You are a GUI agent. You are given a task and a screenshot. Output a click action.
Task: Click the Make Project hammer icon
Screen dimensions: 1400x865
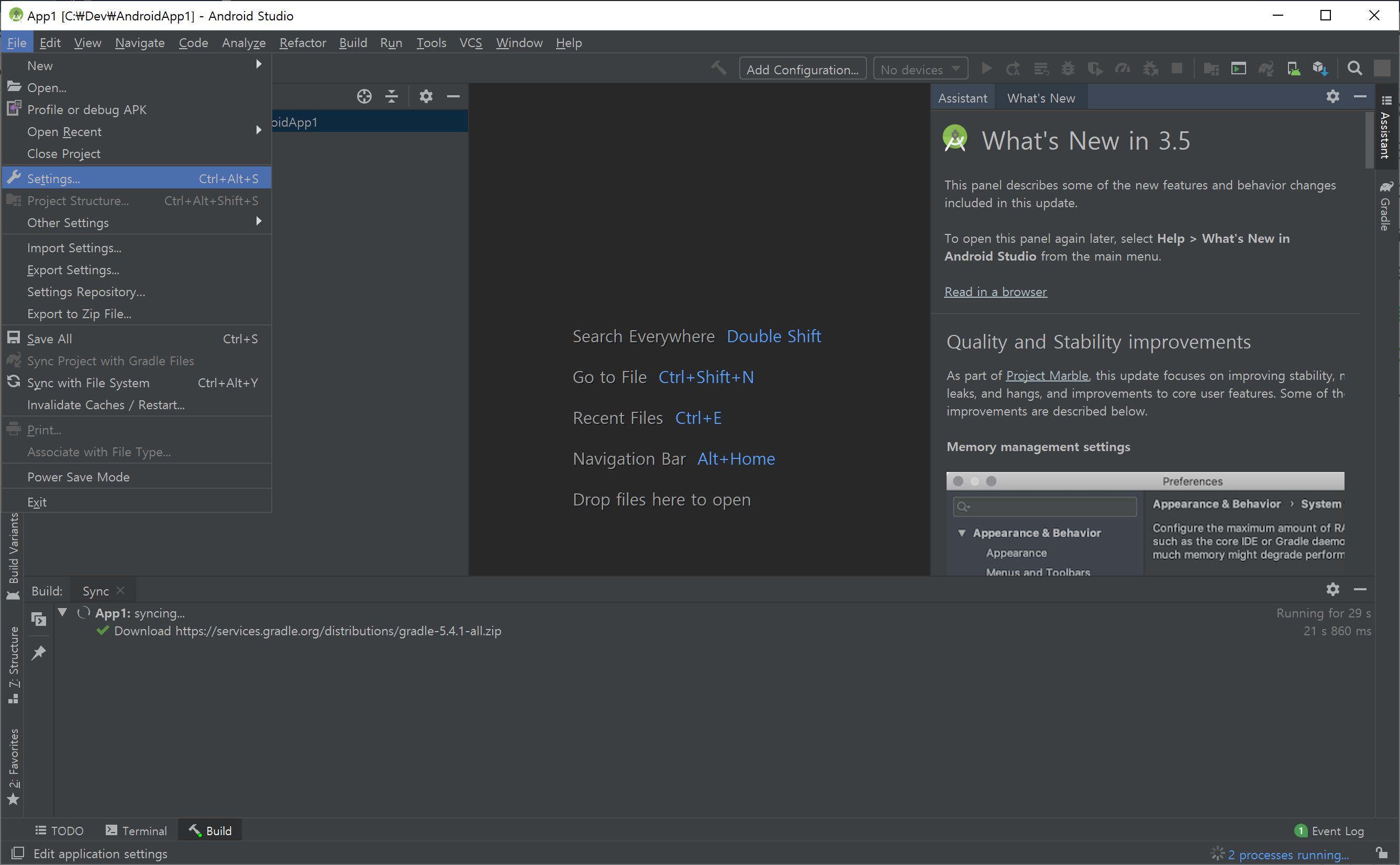719,69
